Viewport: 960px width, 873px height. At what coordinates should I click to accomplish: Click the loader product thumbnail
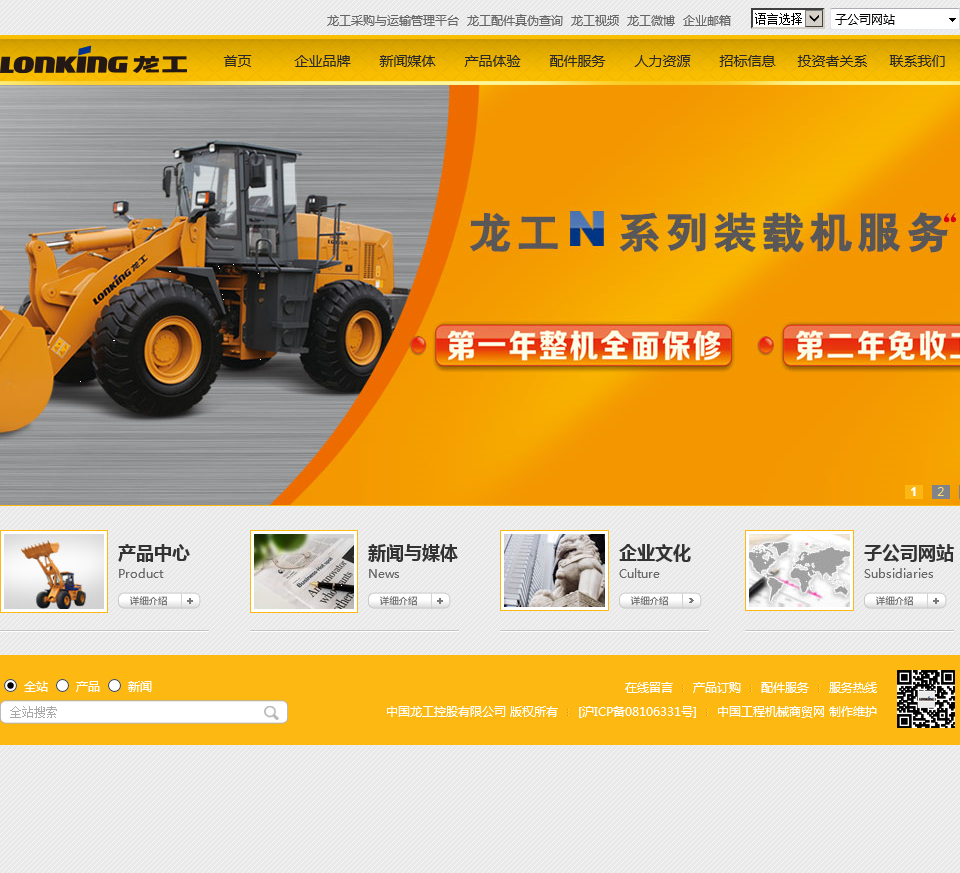coord(54,571)
